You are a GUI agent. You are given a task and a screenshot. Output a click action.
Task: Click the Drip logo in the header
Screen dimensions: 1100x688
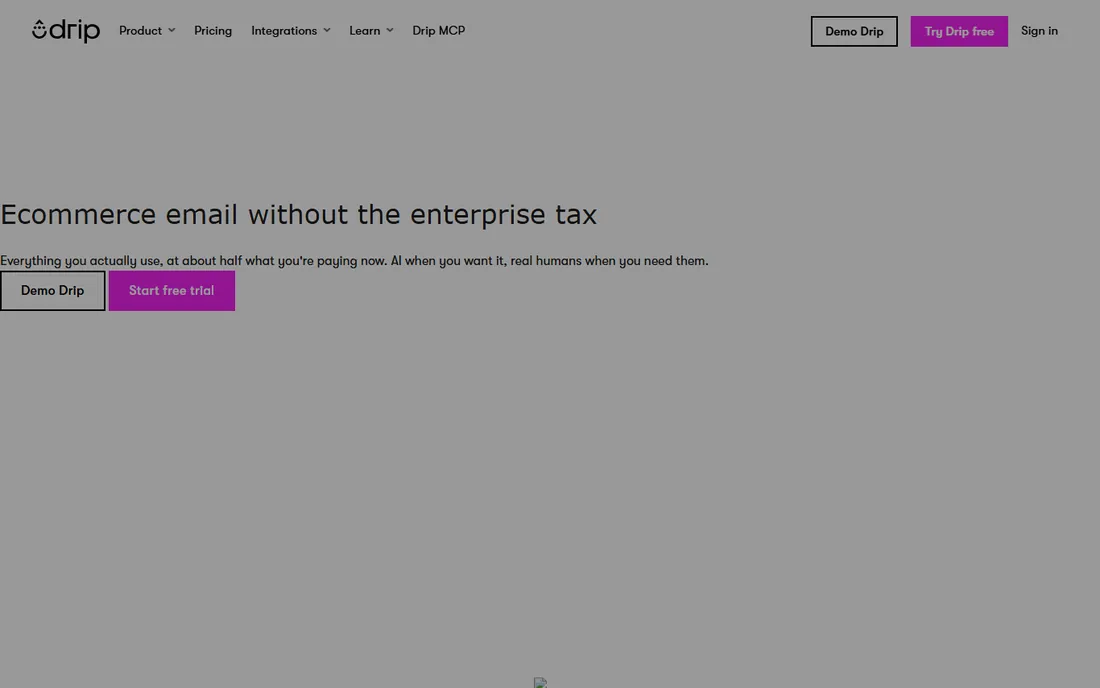(66, 31)
